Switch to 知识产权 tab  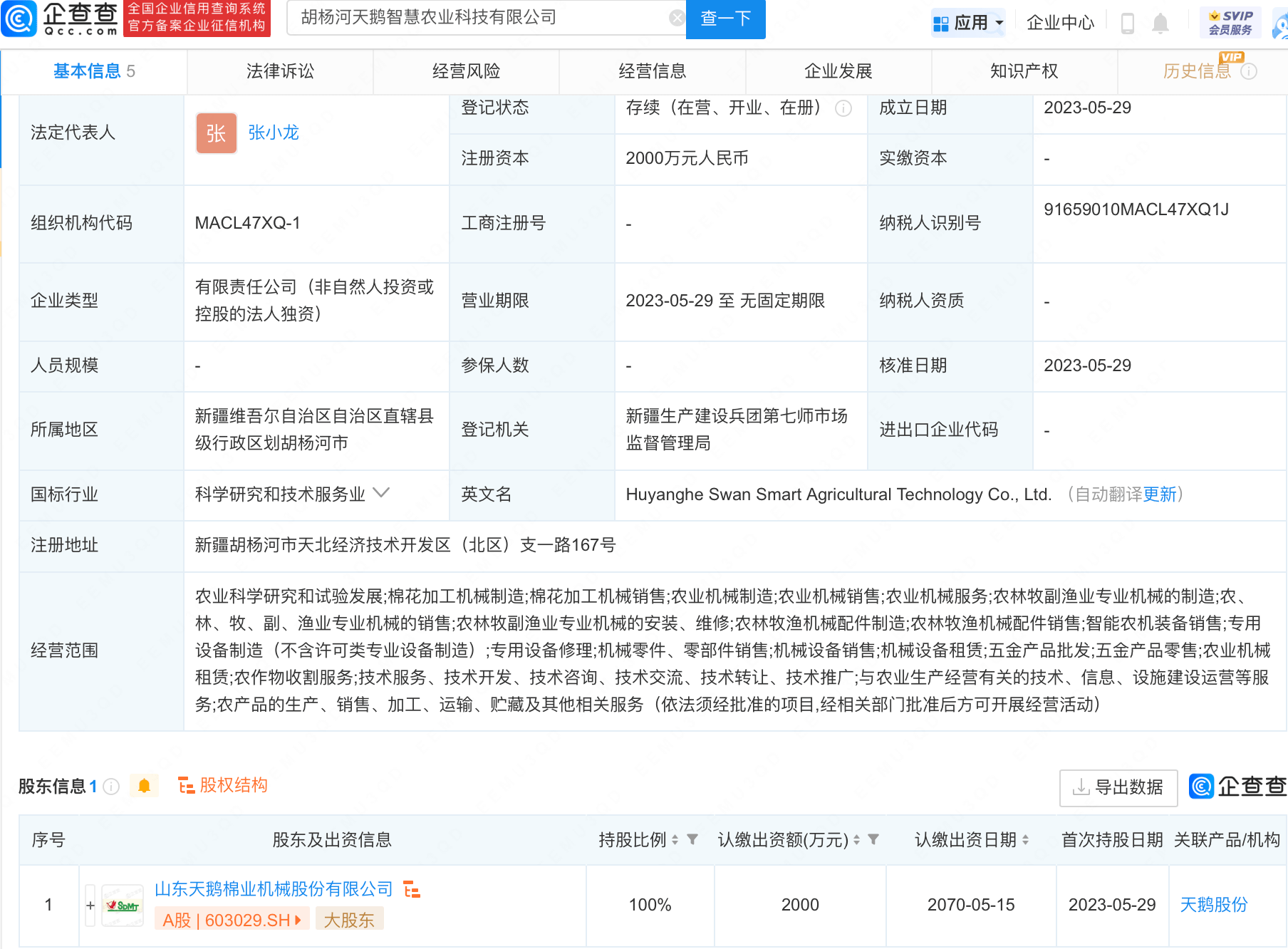pos(1024,71)
